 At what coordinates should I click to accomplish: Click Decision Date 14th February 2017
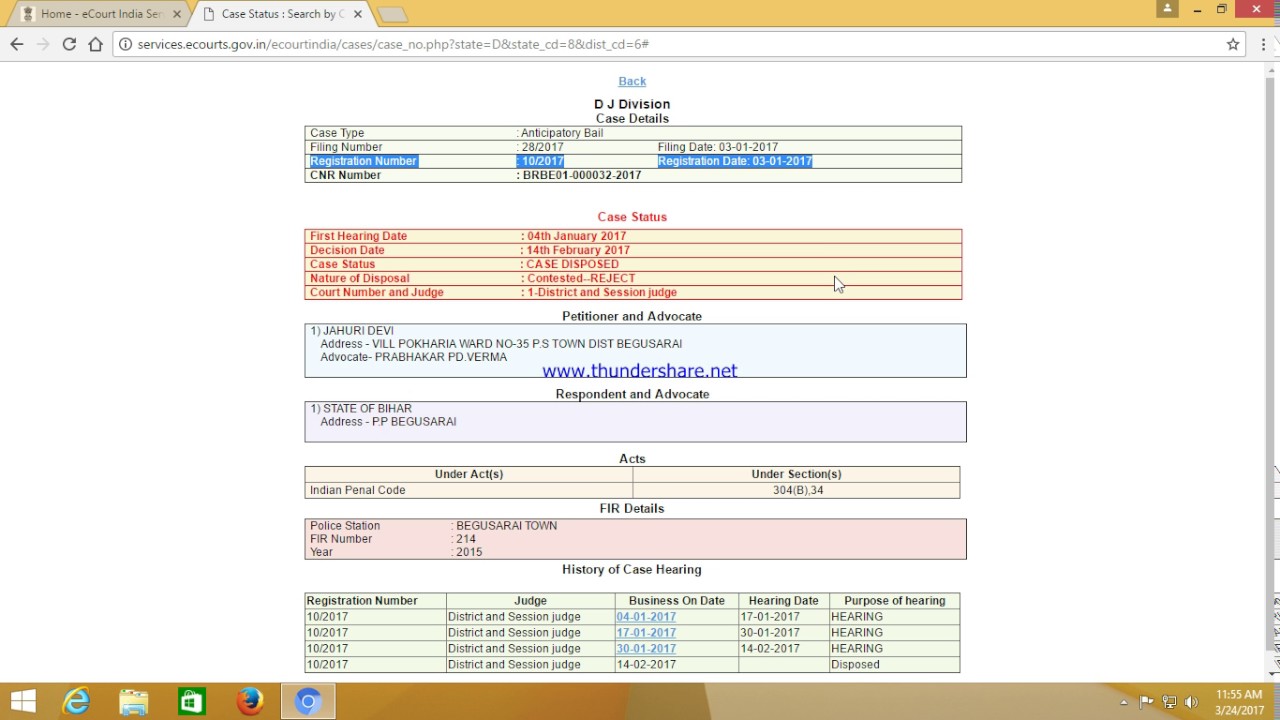[x=578, y=250]
